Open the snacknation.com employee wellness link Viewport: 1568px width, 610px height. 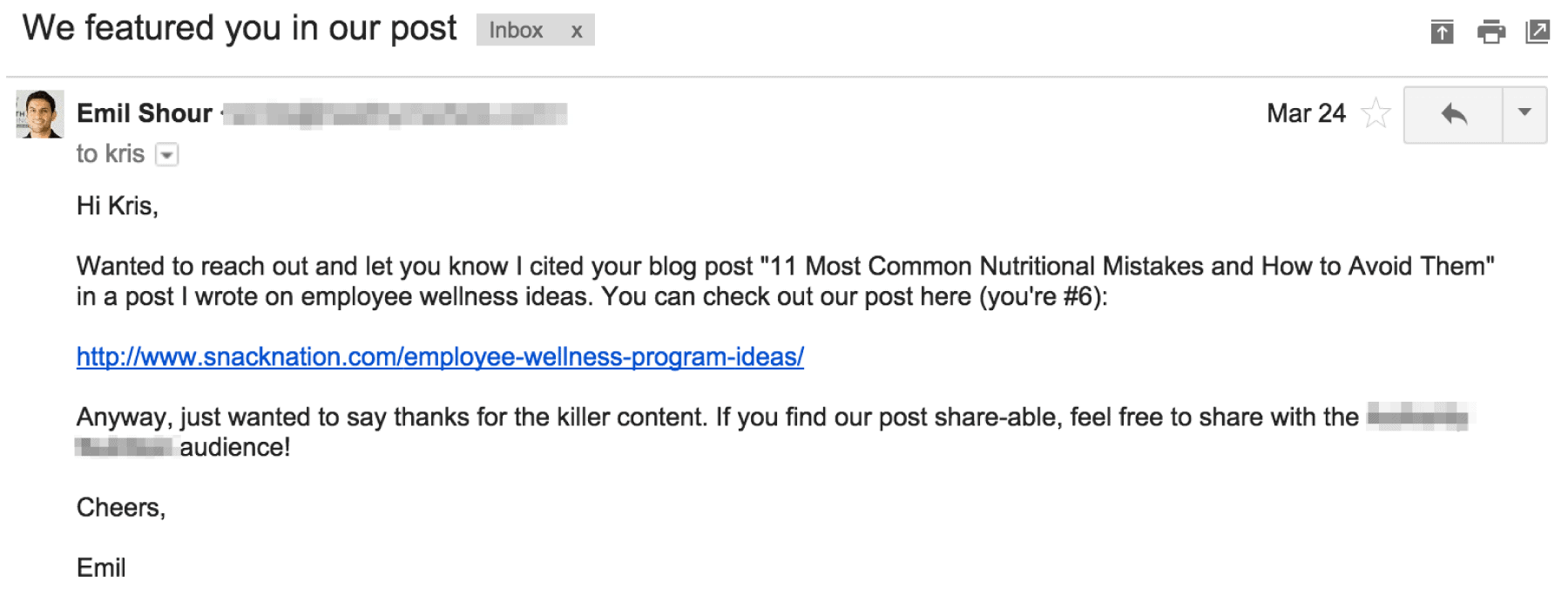440,356
